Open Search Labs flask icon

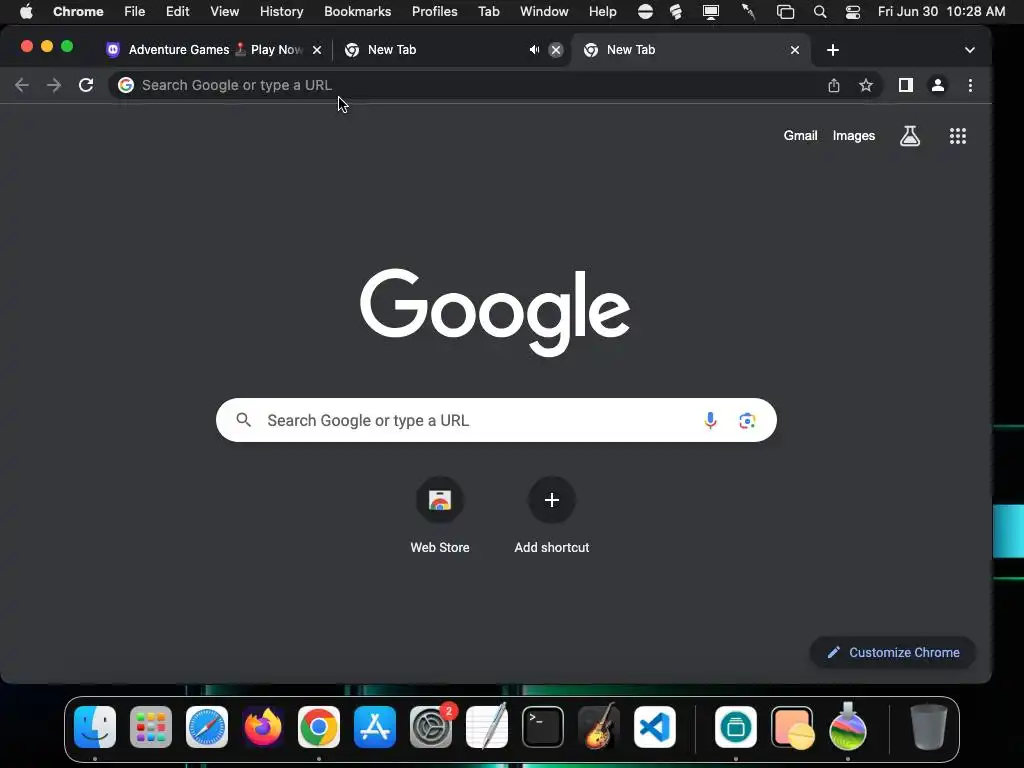point(910,136)
